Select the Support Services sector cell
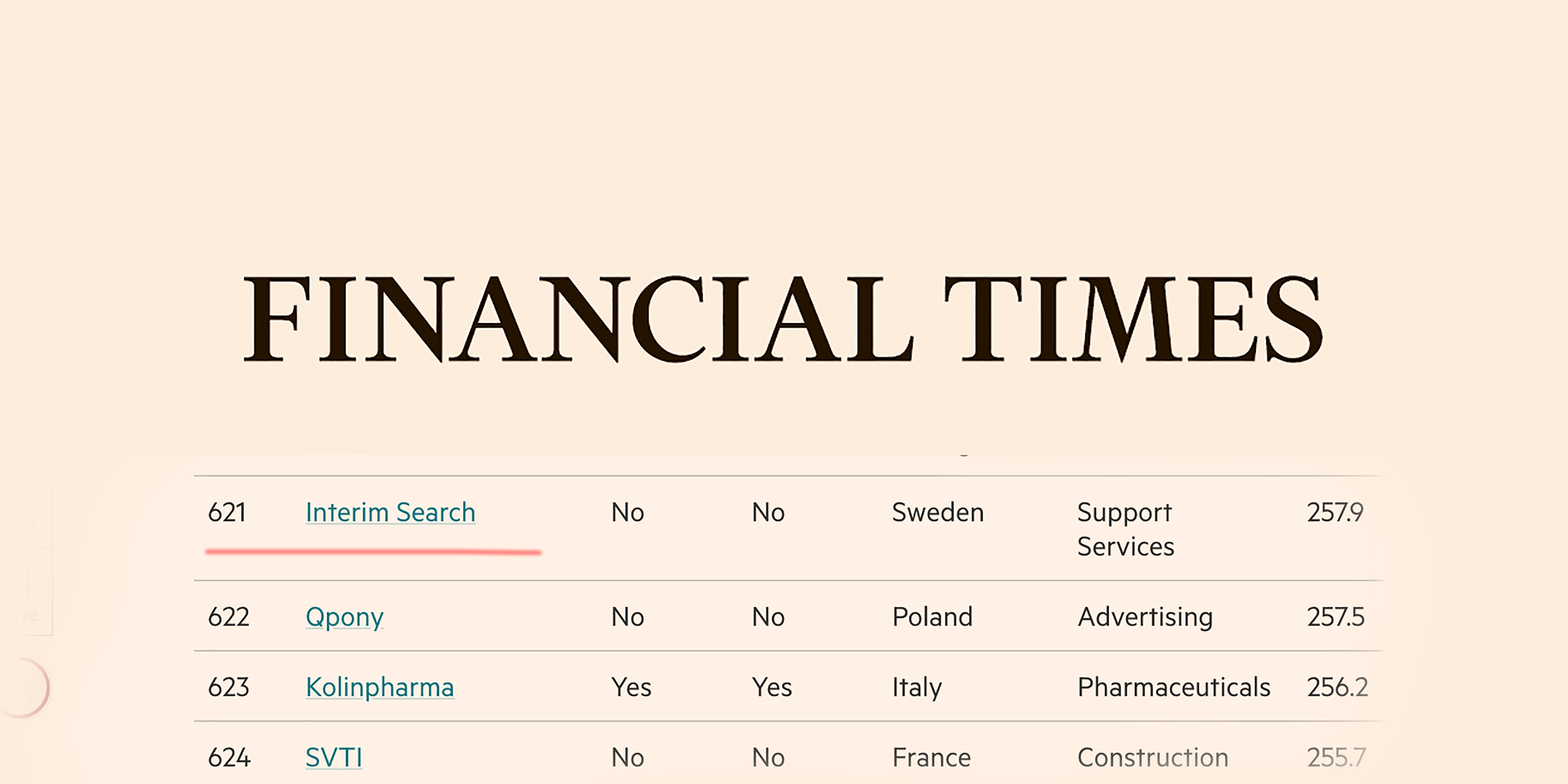The image size is (1568, 784). tap(1126, 529)
